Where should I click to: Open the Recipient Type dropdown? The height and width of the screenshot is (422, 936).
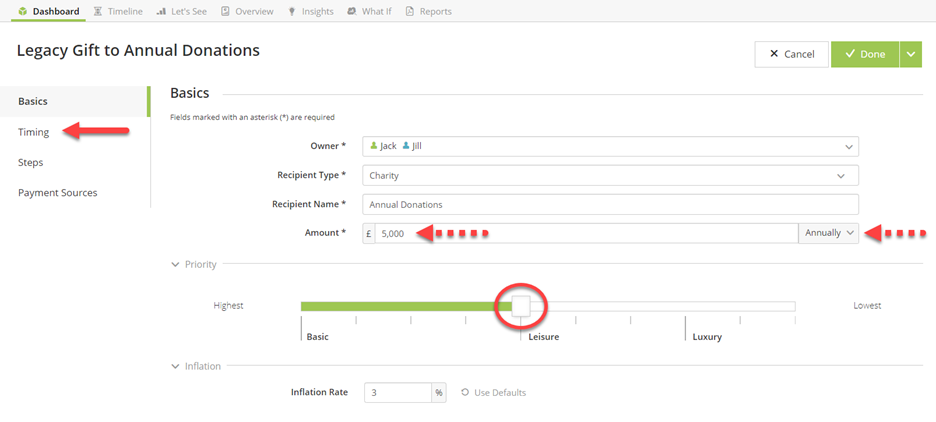point(610,175)
